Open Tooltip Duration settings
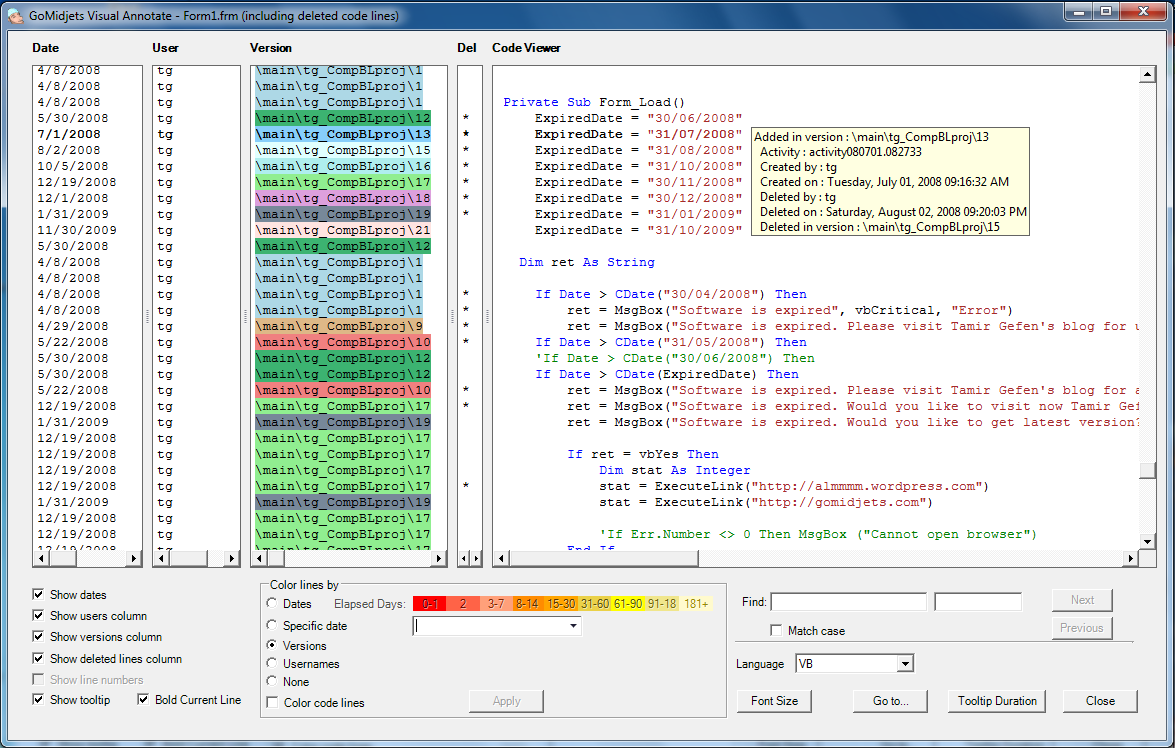The width and height of the screenshot is (1175, 749). pos(997,701)
